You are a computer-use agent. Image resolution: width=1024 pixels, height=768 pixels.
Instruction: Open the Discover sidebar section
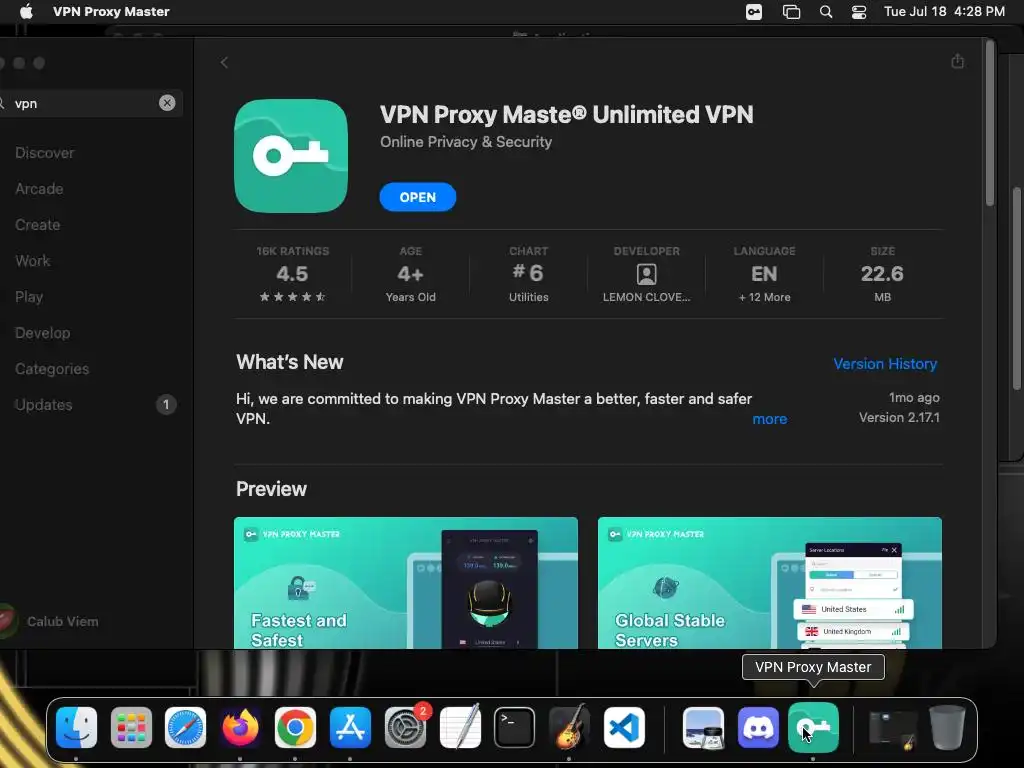(44, 153)
